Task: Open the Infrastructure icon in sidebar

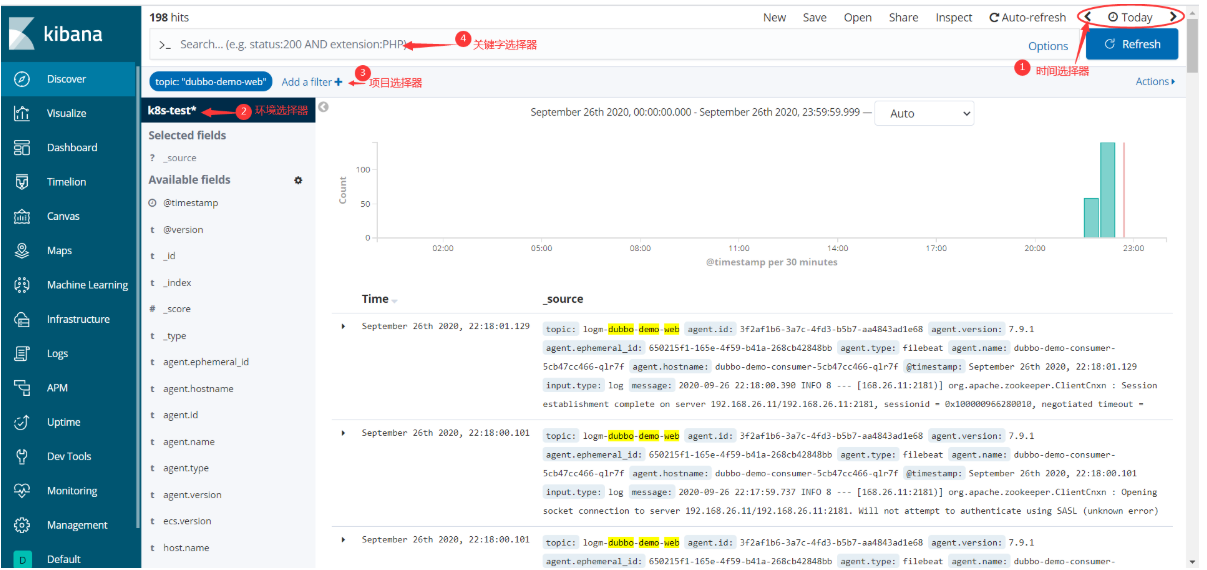Action: [22, 319]
